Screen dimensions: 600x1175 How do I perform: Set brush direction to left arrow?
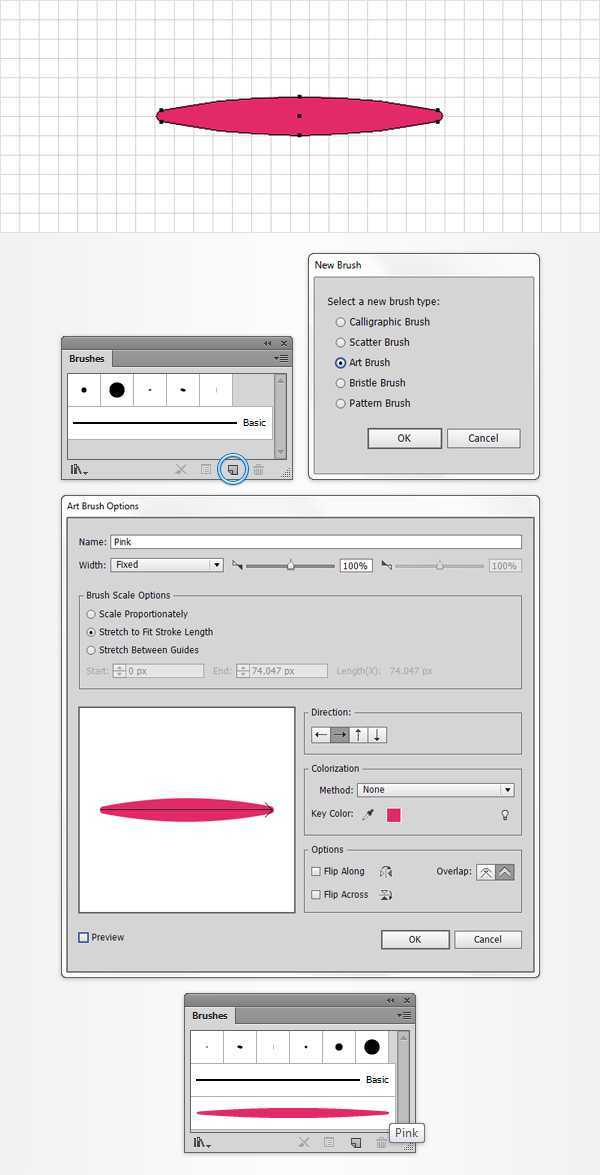point(321,735)
